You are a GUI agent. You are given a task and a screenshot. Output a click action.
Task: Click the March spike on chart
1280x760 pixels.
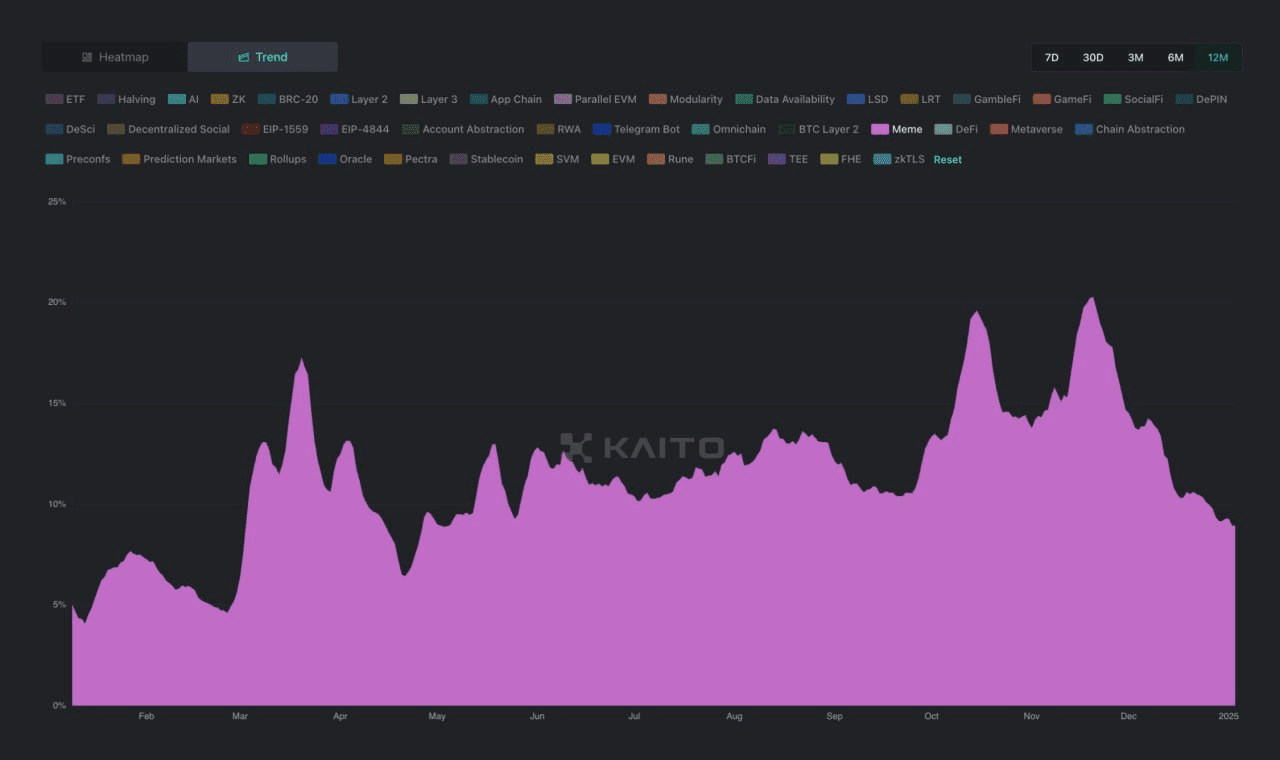coord(301,359)
